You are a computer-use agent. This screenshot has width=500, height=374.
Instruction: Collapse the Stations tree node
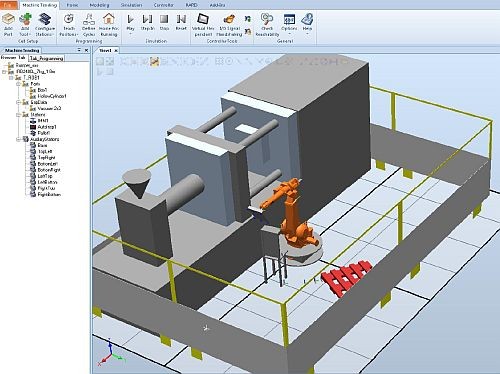point(19,115)
